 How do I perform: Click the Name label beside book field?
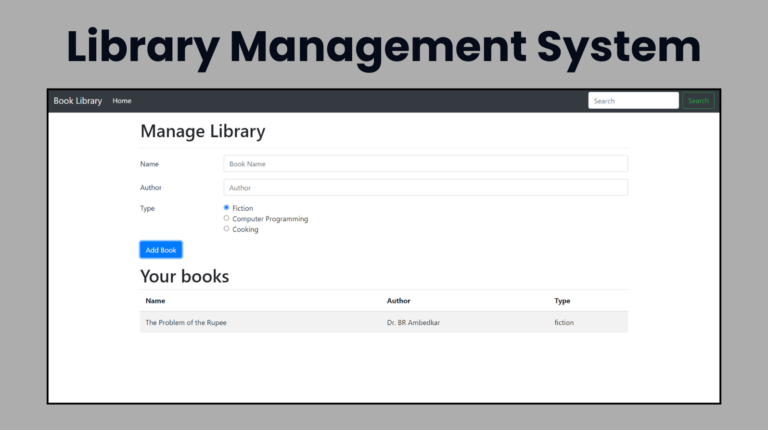click(x=149, y=164)
